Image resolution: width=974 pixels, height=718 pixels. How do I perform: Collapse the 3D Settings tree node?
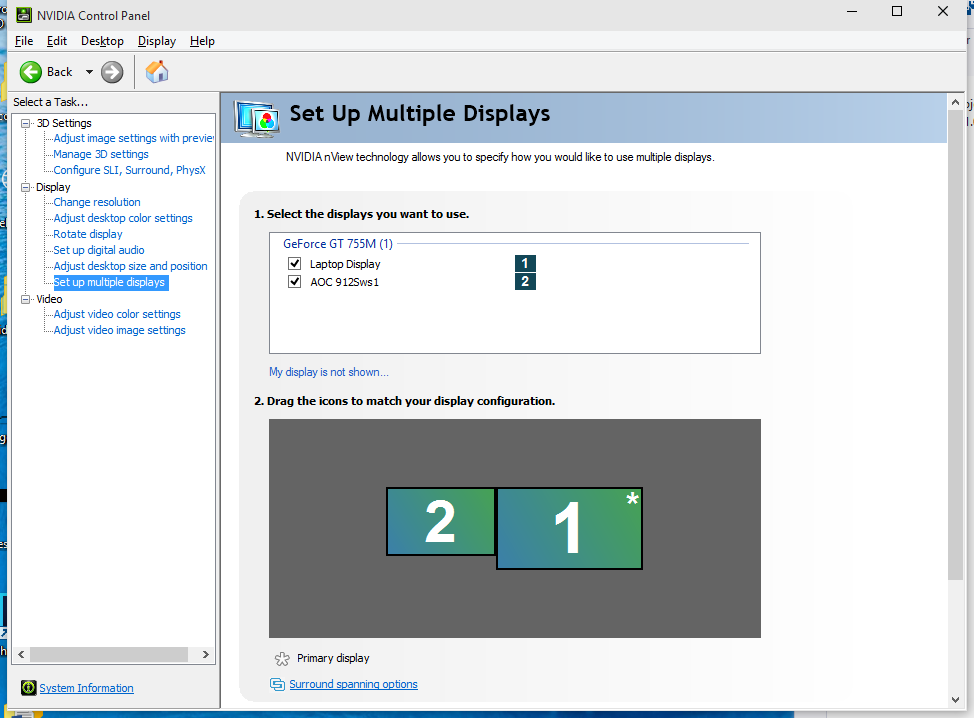[x=25, y=123]
